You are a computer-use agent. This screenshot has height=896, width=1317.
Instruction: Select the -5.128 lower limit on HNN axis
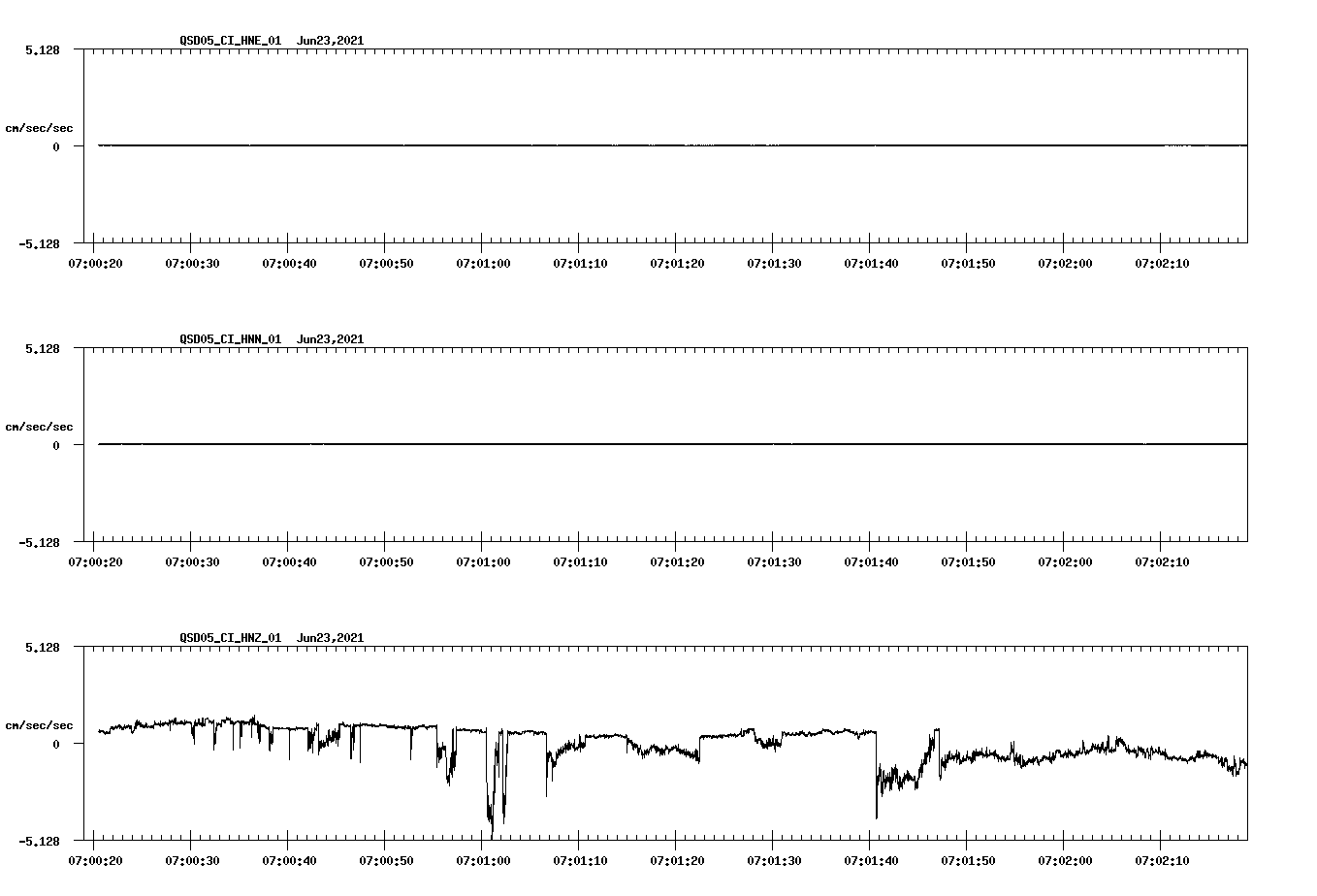pos(40,542)
